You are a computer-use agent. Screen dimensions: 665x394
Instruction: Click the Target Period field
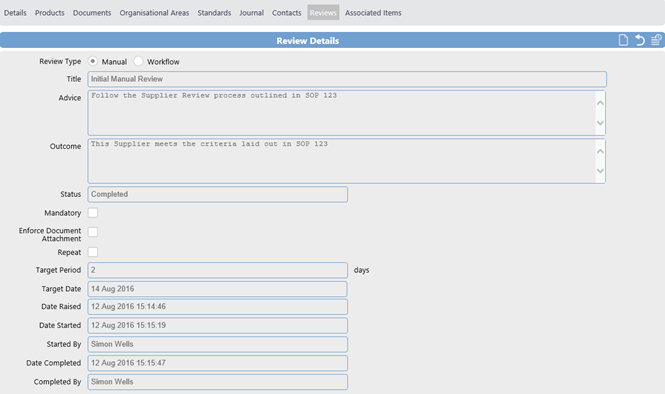coord(218,270)
